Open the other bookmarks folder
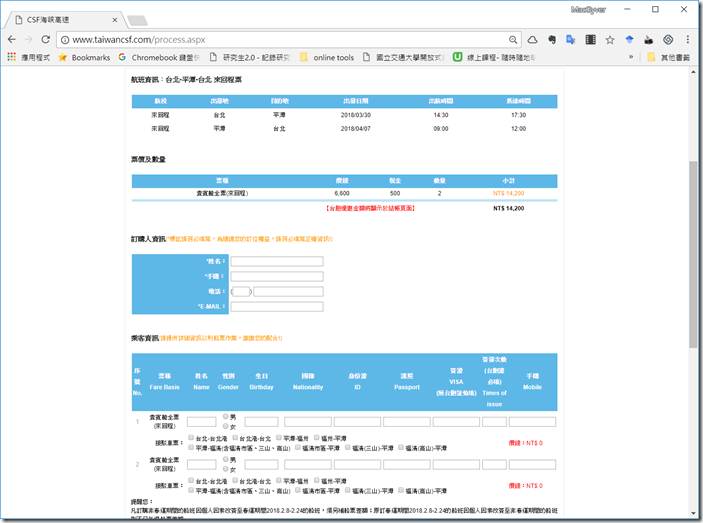Image resolution: width=703 pixels, height=523 pixels. tap(668, 57)
